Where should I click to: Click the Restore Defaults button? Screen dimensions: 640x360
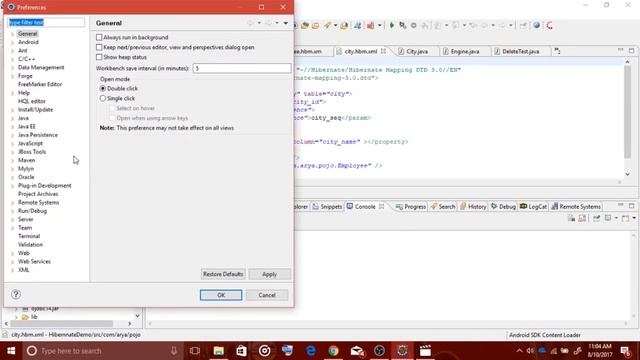223,274
